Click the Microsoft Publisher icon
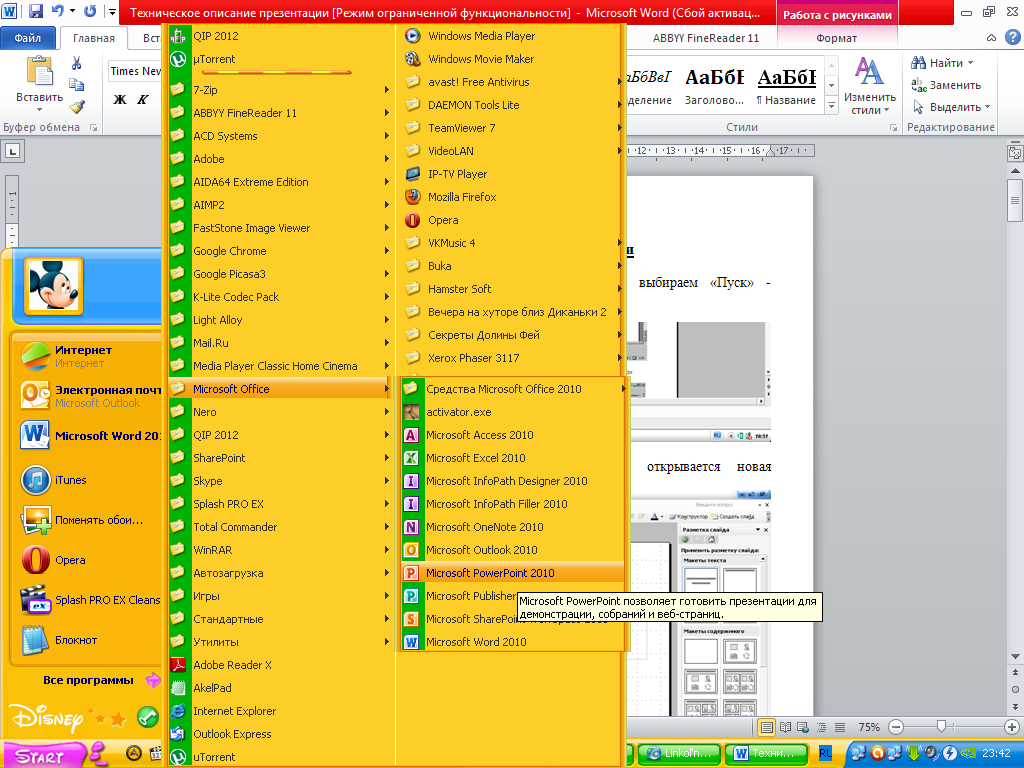The width and height of the screenshot is (1024, 768). pyautogui.click(x=411, y=596)
